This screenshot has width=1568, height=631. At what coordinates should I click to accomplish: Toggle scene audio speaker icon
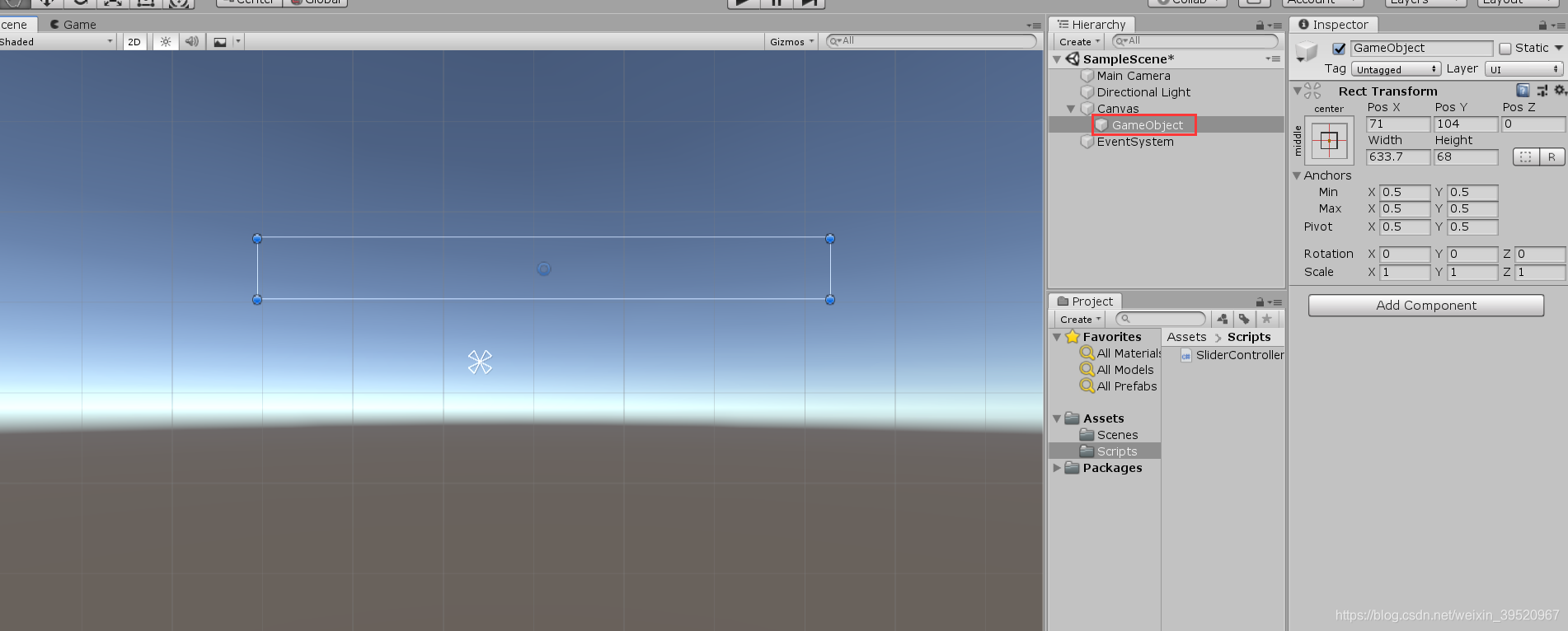tap(192, 41)
